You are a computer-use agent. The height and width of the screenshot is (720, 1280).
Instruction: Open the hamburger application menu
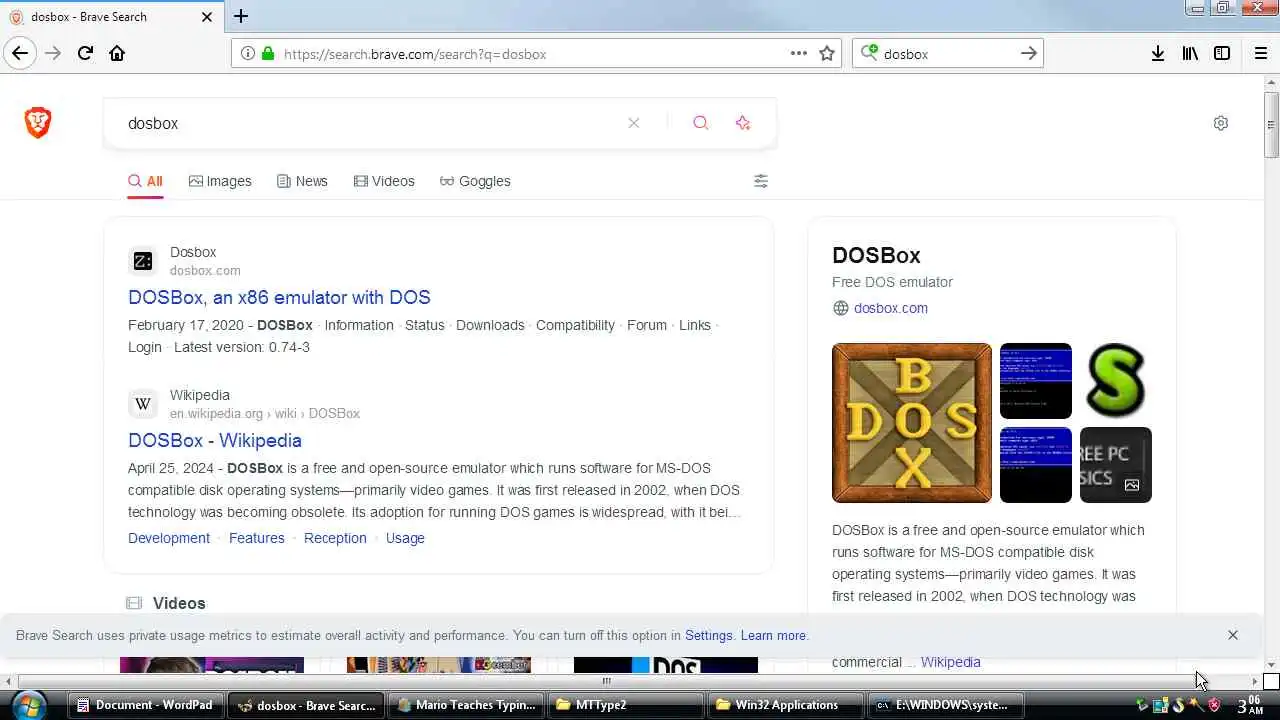coord(1261,54)
